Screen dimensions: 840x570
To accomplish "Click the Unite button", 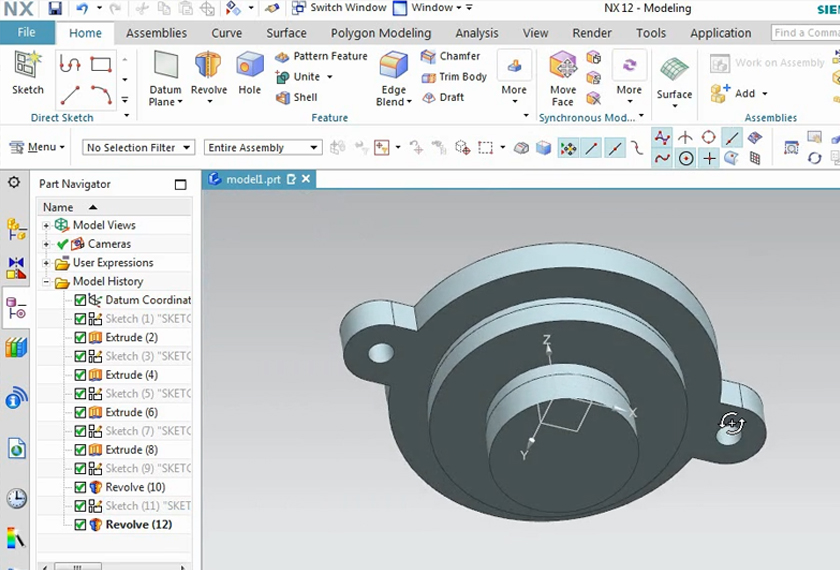I will [298, 77].
